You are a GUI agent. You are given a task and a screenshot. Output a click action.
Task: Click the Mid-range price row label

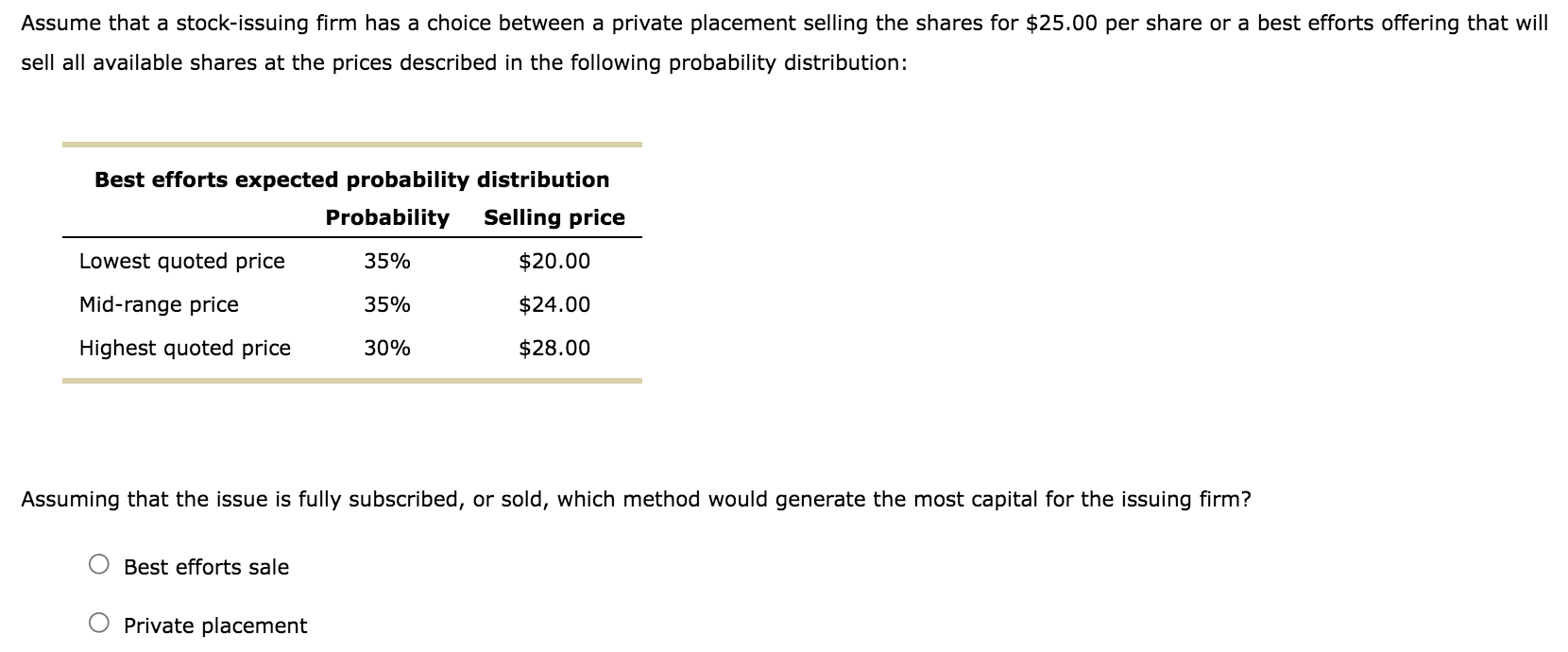click(159, 304)
